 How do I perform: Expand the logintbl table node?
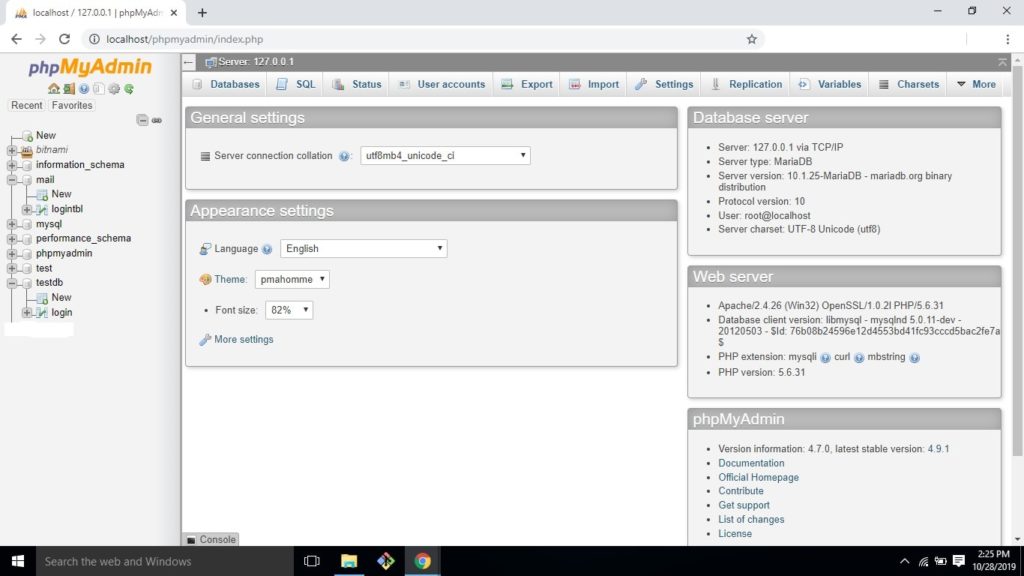(27, 210)
